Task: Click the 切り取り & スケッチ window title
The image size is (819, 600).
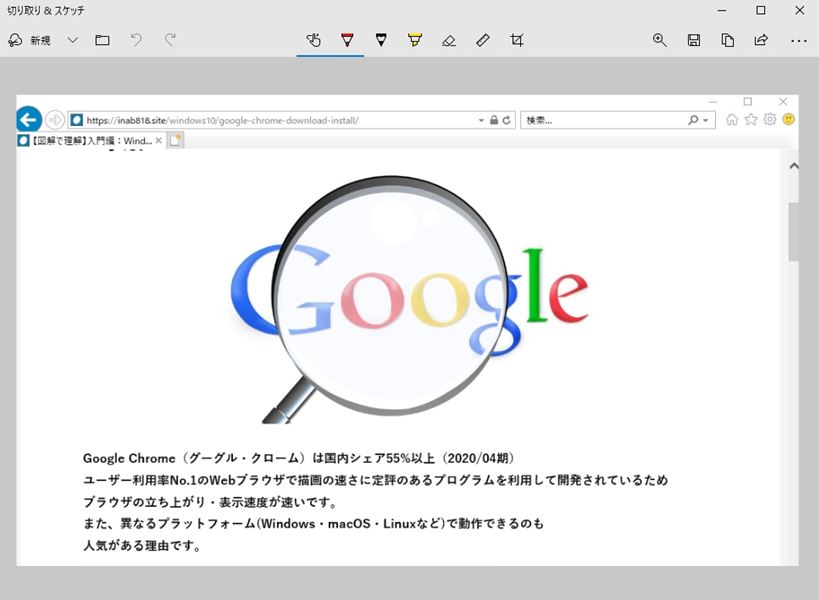Action: 46,10
